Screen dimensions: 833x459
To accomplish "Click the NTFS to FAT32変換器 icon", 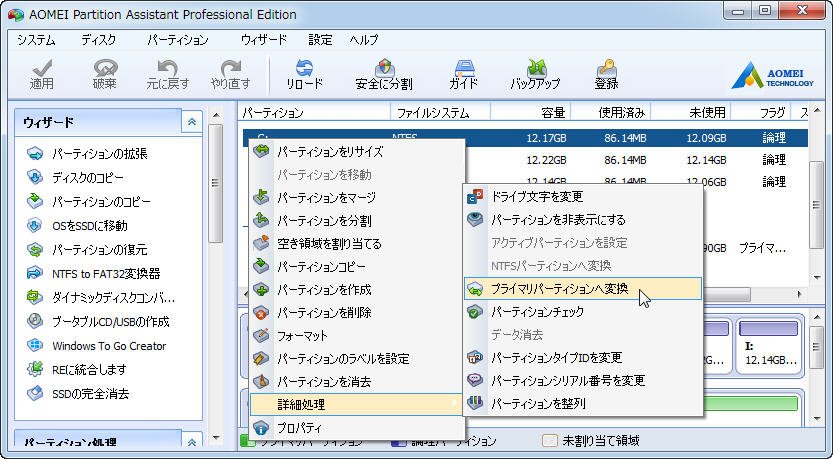I will (x=35, y=274).
